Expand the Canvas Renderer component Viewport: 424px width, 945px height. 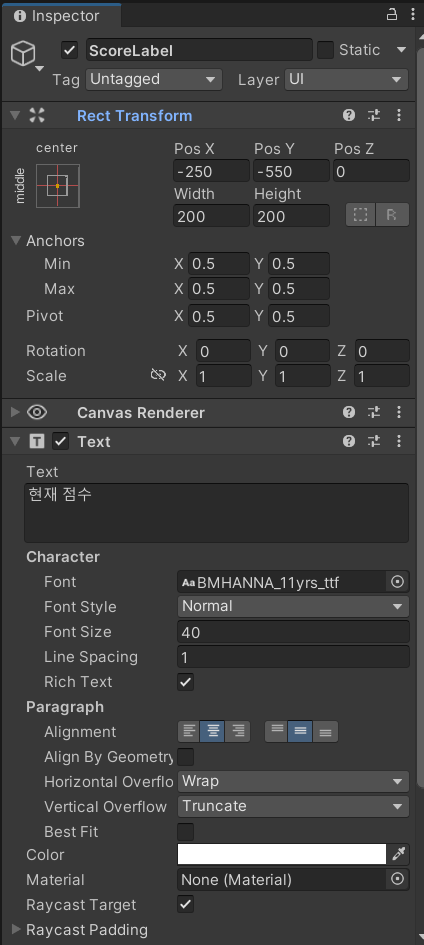click(x=15, y=412)
